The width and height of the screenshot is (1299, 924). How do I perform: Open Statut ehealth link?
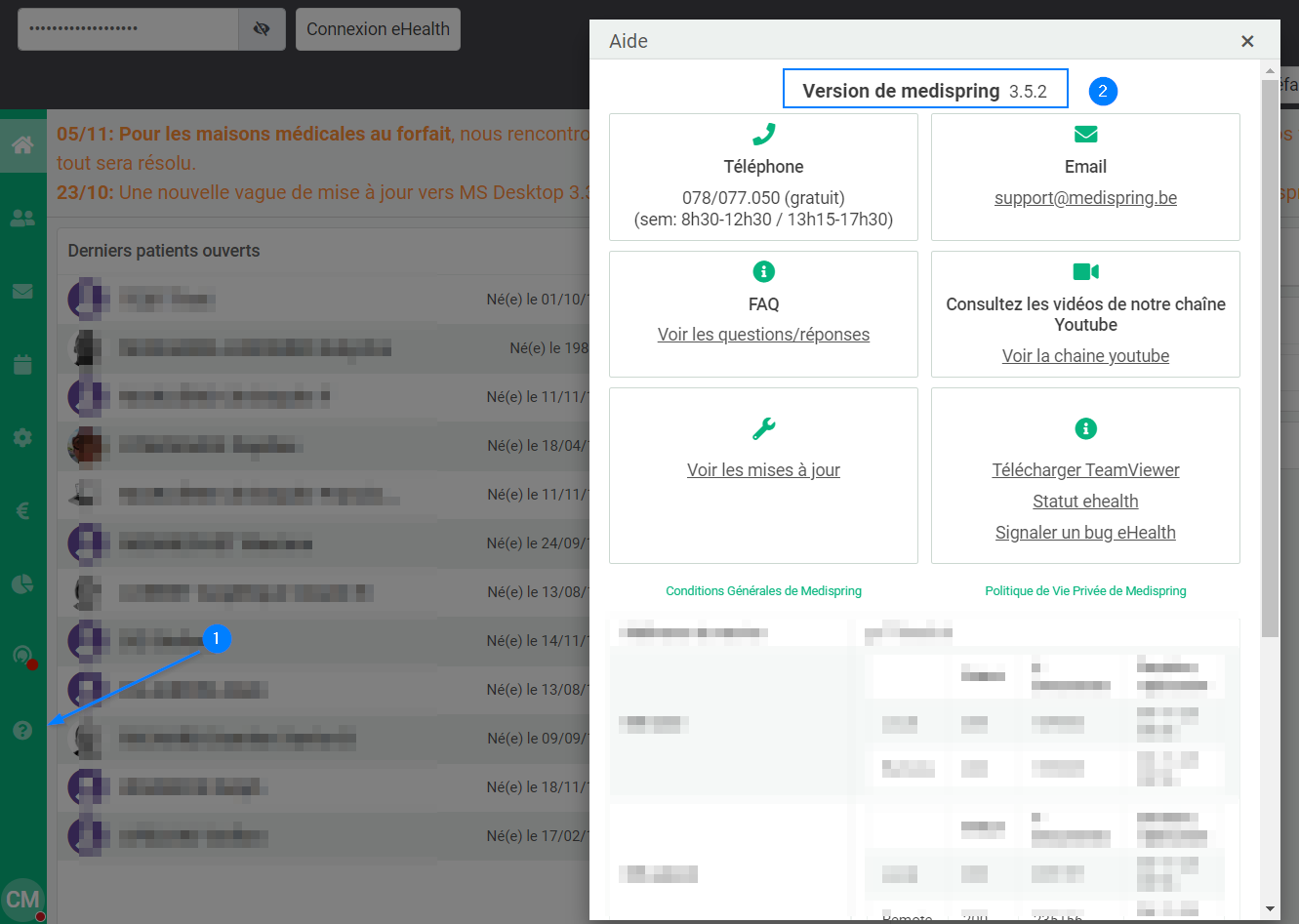coord(1085,502)
